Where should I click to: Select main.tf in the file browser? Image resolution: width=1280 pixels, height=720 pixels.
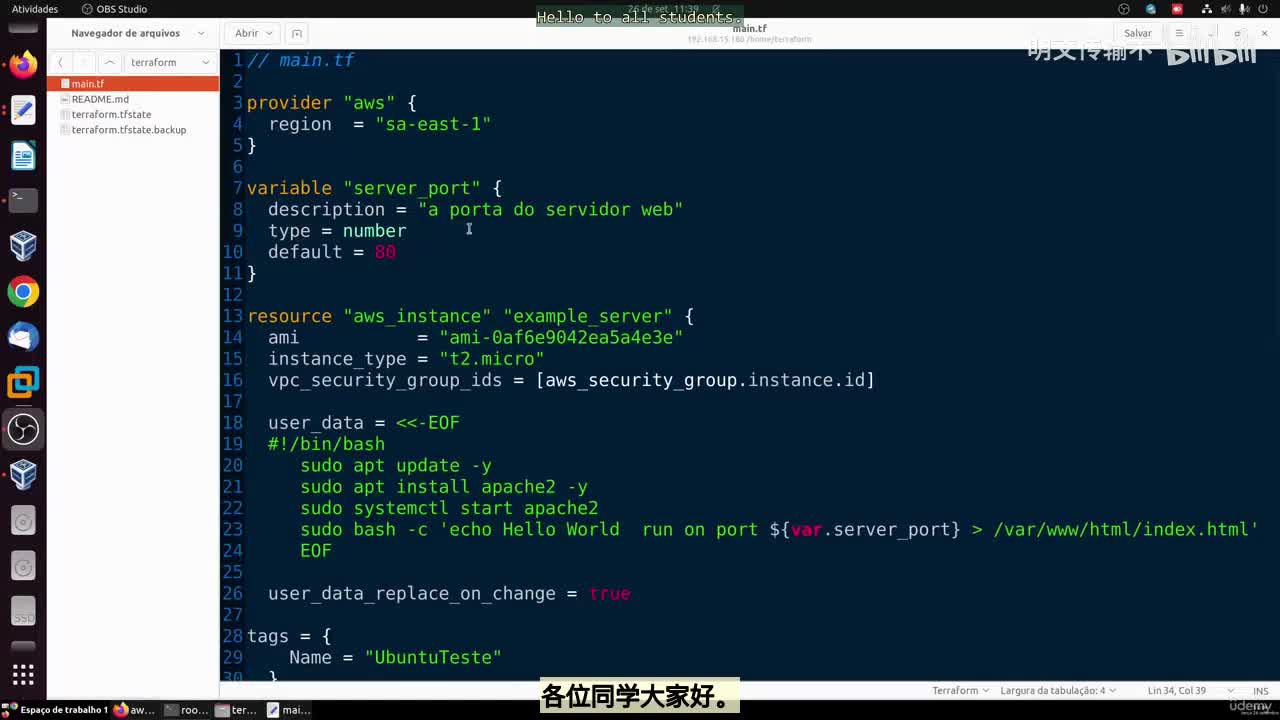[x=133, y=84]
